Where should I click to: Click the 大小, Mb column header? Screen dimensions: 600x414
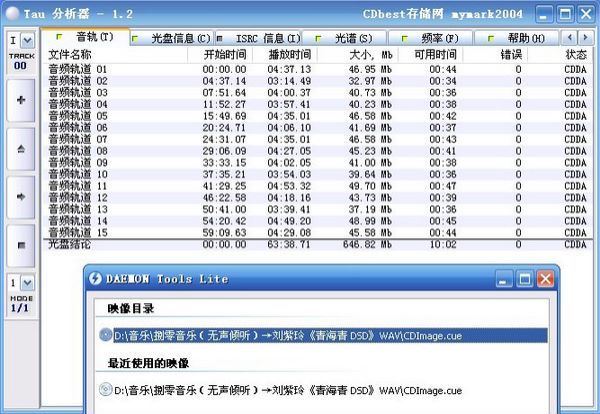click(358, 55)
